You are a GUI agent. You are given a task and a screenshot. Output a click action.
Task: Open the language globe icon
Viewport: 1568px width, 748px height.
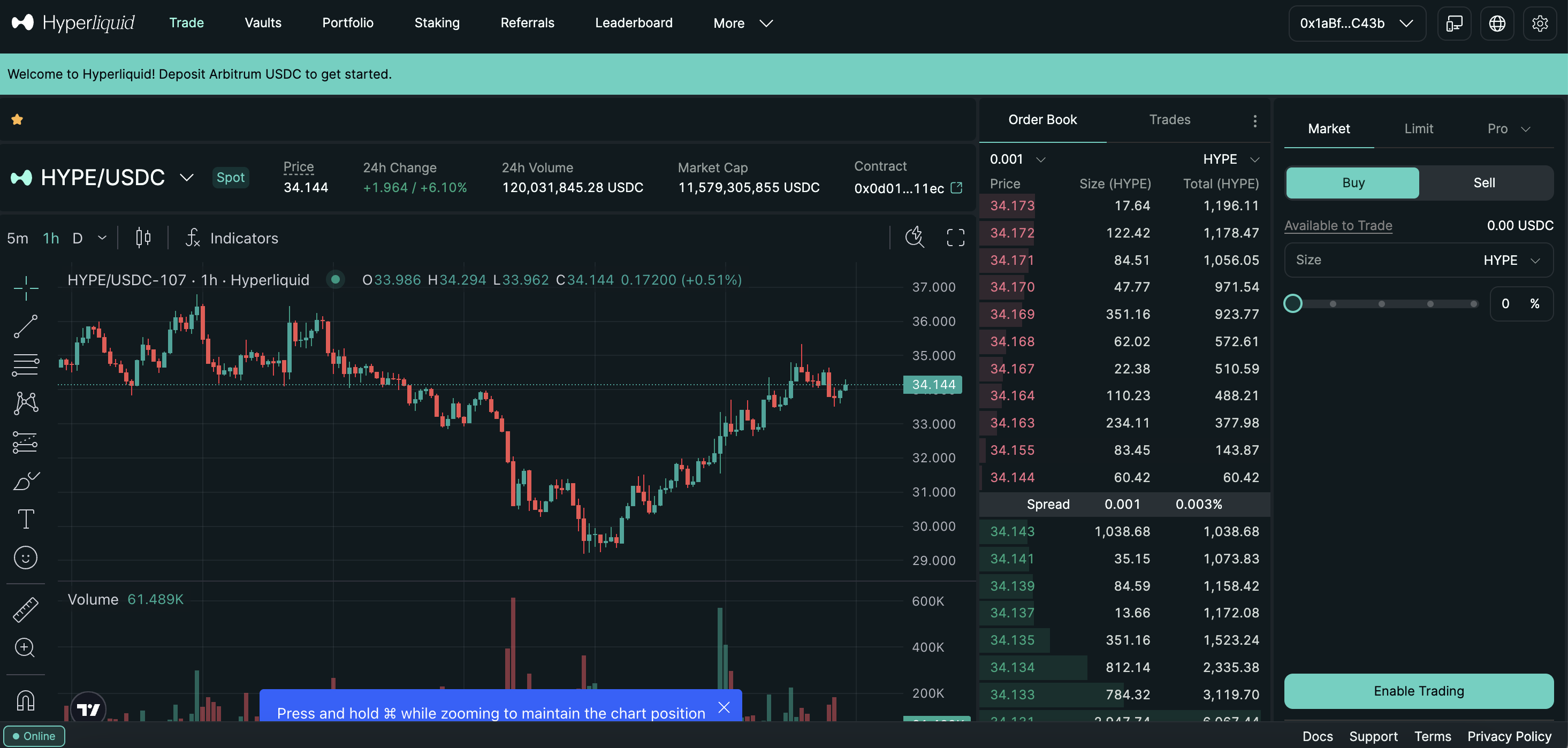[1497, 23]
